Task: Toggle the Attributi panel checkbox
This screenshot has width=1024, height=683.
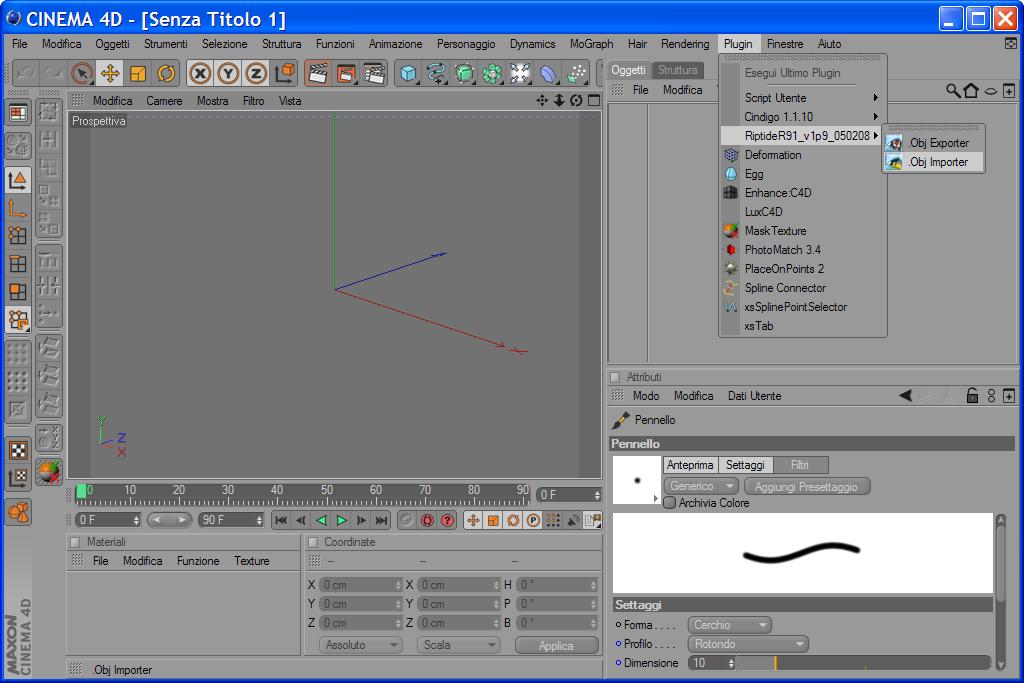Action: (x=615, y=377)
